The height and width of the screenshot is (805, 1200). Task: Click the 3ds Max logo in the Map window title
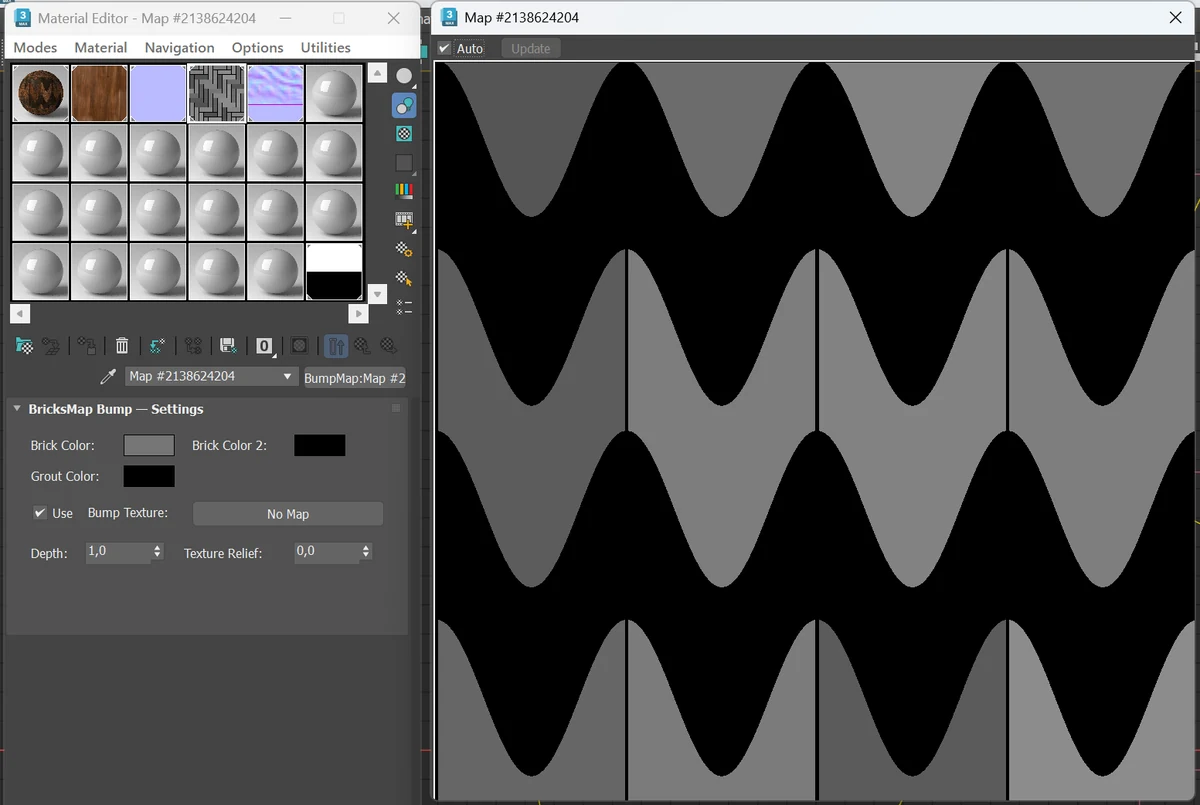449,17
